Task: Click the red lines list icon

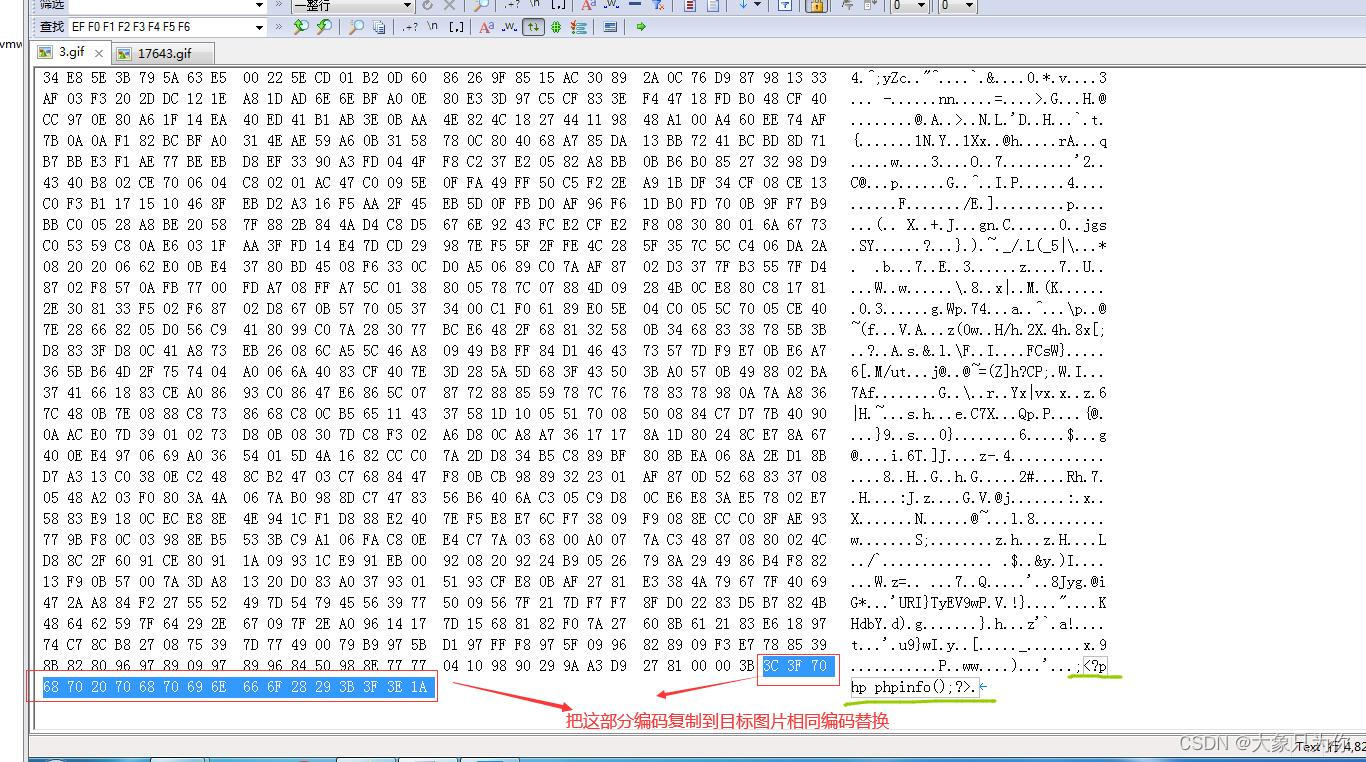Action: coord(690,5)
